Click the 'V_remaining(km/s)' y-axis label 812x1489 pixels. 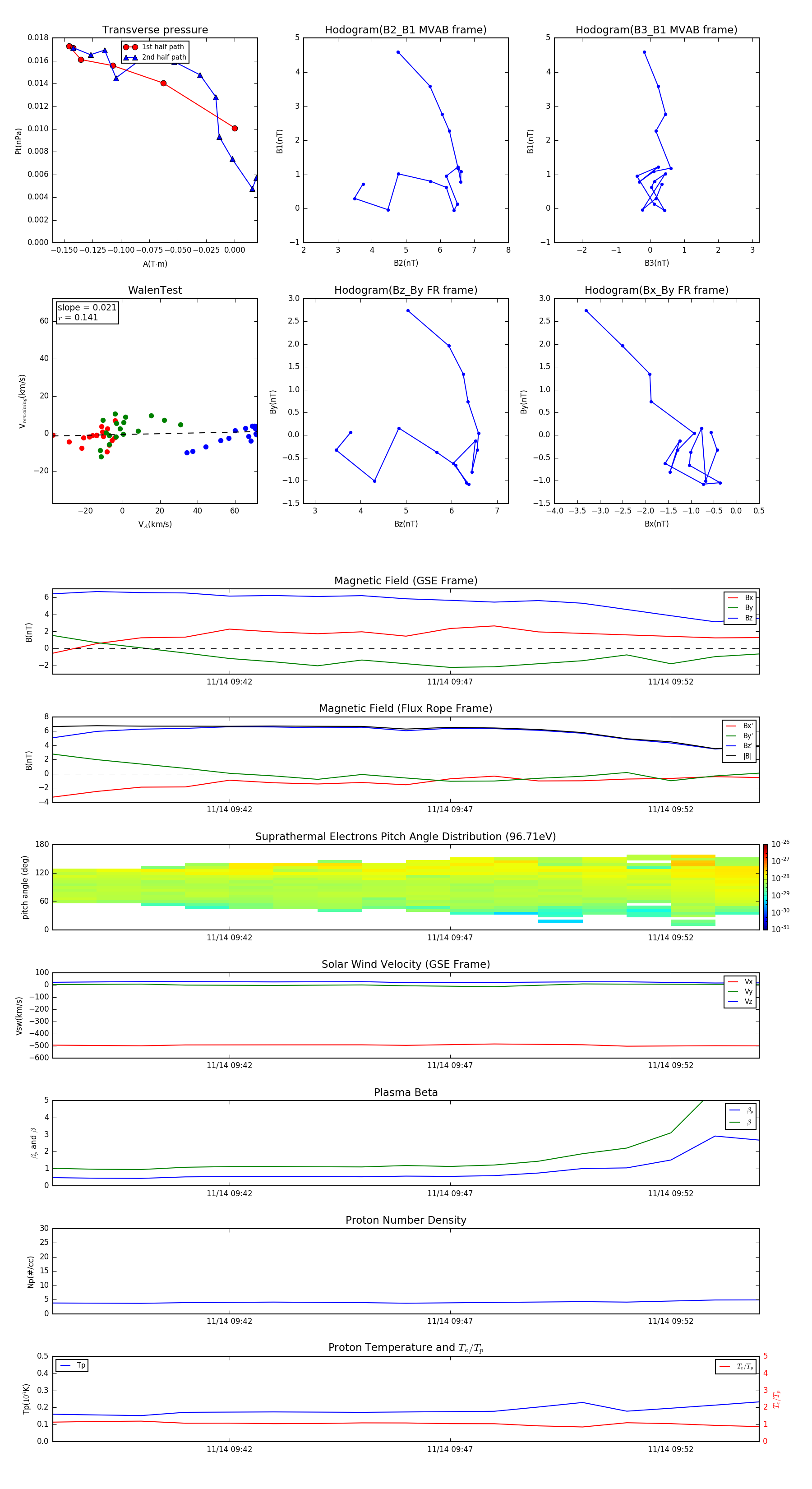[x=22, y=401]
